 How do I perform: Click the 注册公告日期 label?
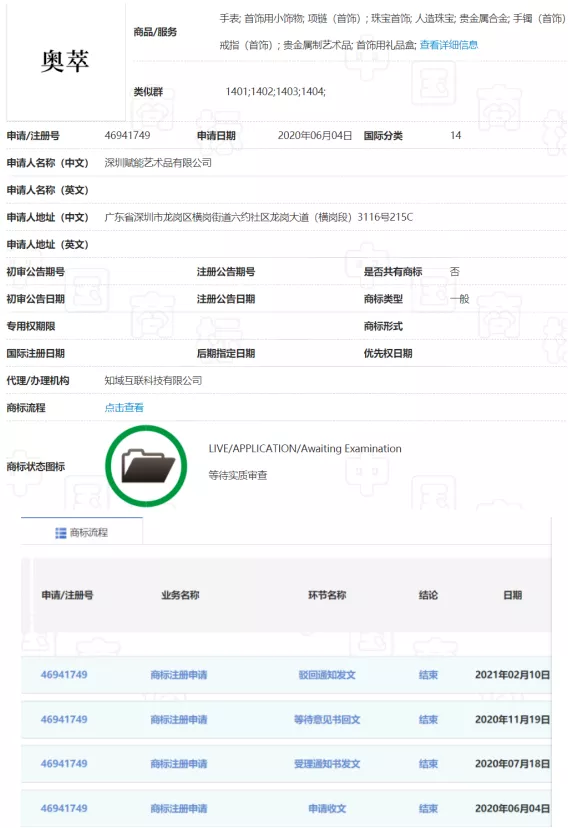[226, 299]
